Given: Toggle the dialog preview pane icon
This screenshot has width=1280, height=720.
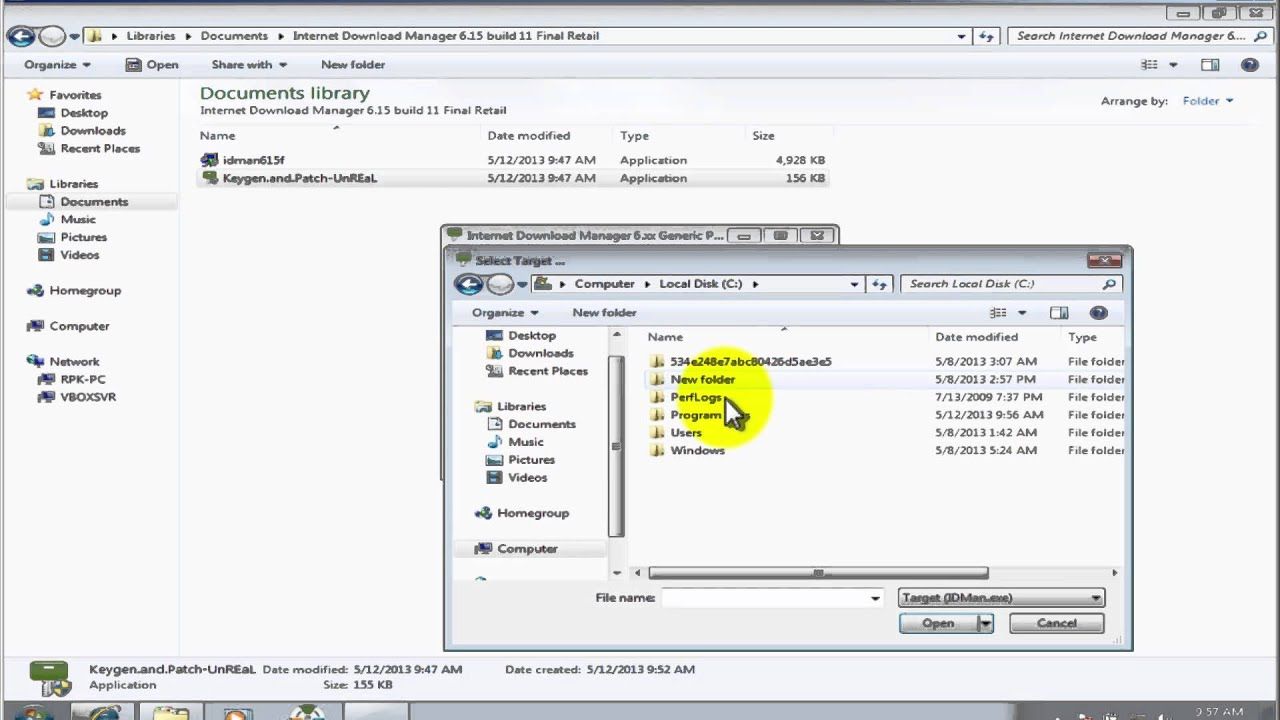Looking at the screenshot, I should pyautogui.click(x=1059, y=313).
